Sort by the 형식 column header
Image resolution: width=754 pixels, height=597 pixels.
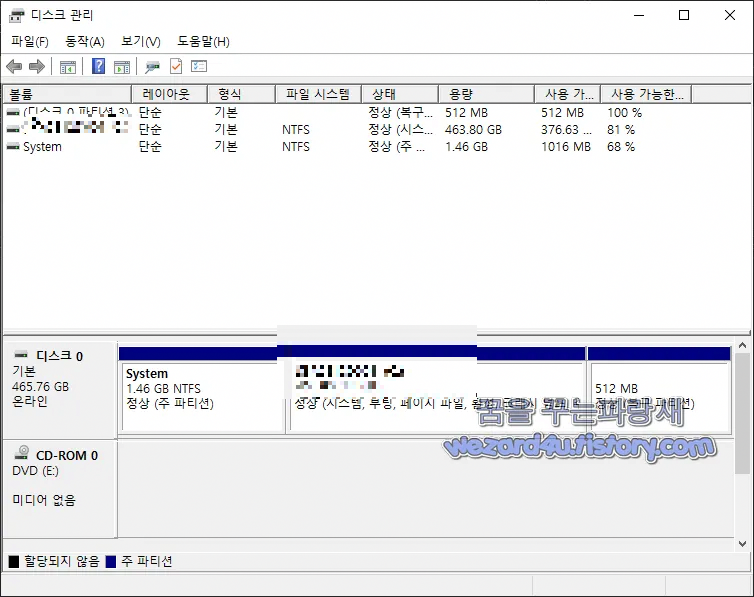pos(241,94)
